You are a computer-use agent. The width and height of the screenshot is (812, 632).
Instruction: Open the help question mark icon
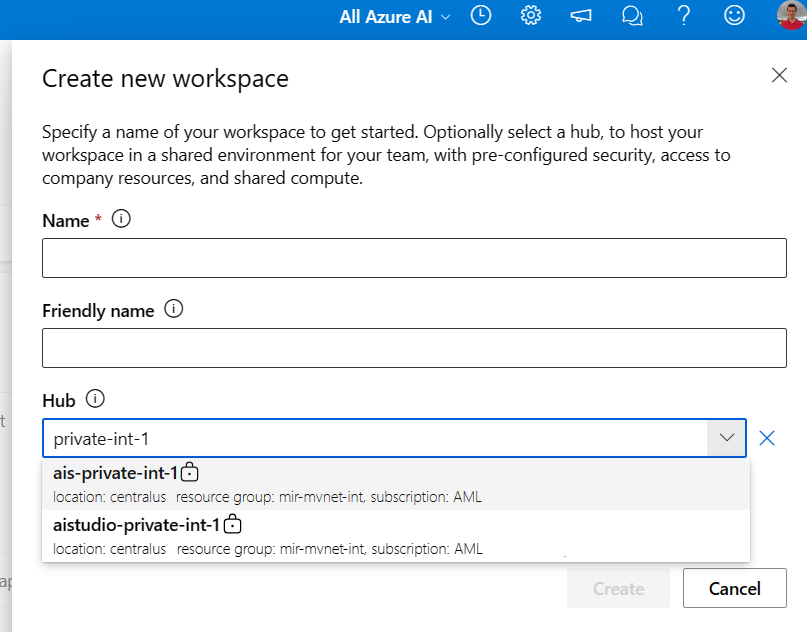(683, 16)
